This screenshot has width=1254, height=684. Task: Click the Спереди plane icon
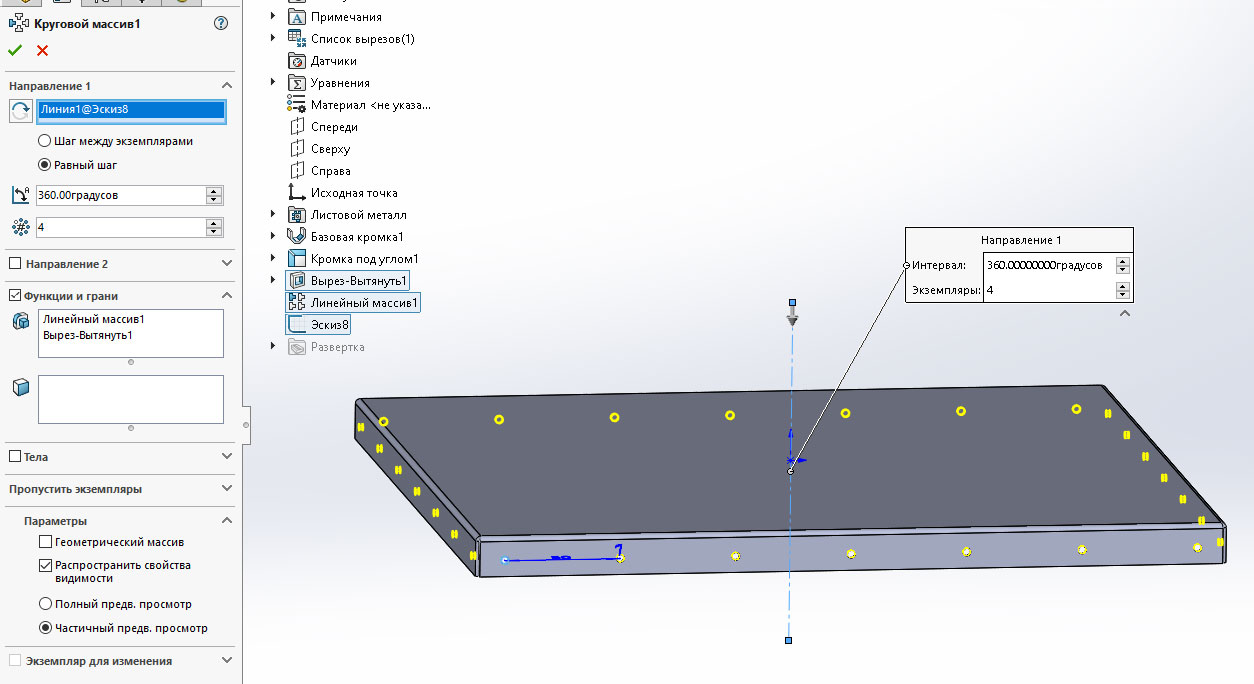[x=296, y=127]
